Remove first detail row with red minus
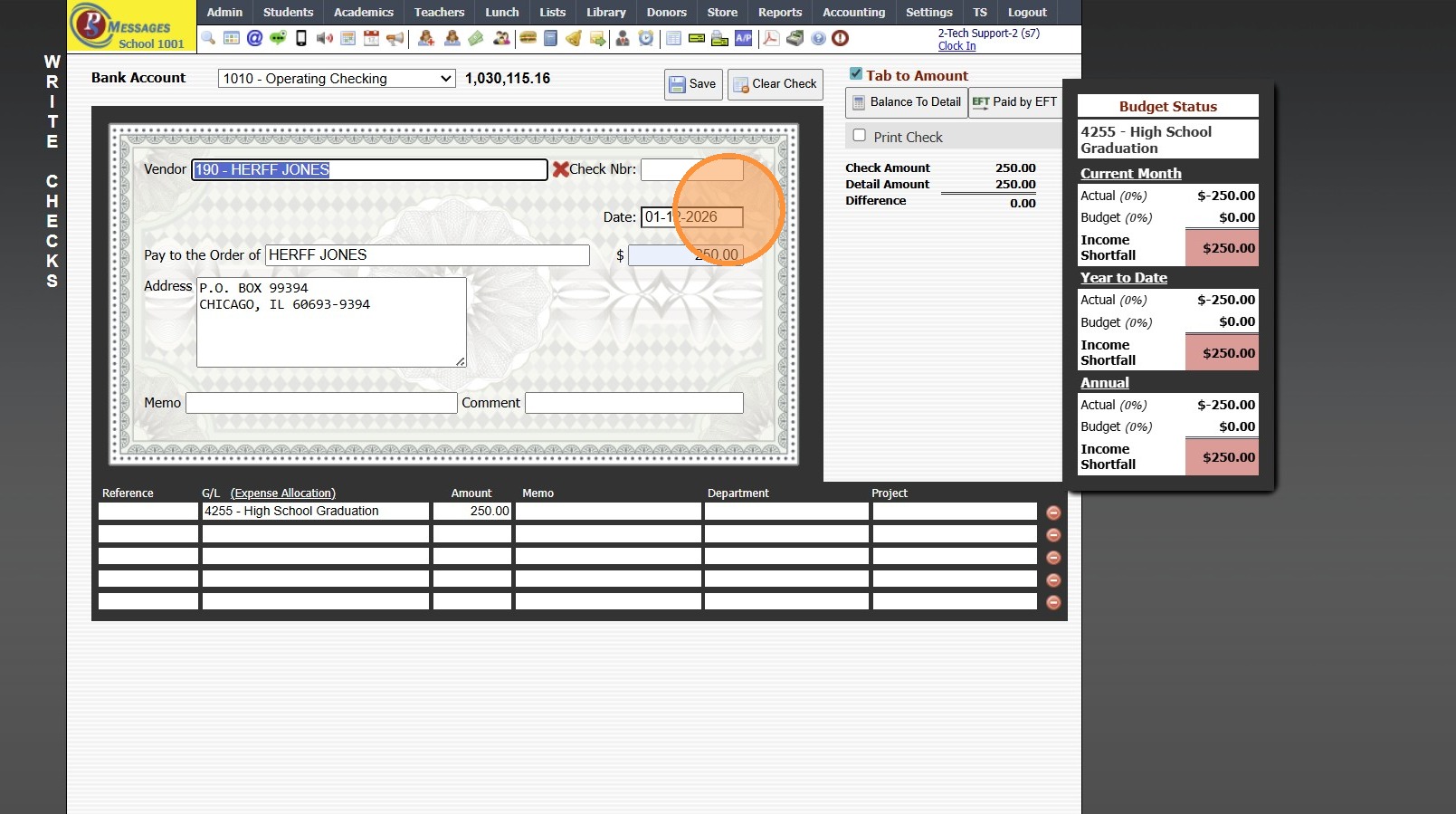This screenshot has width=1456, height=814. [1053, 512]
